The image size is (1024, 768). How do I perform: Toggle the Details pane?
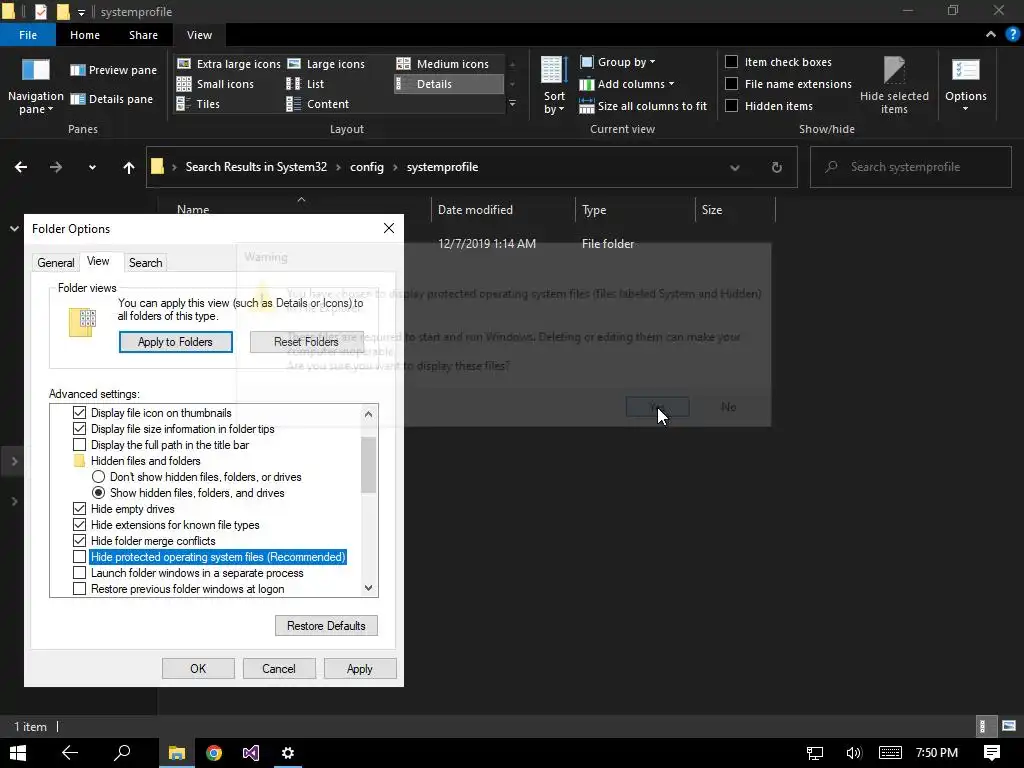(112, 99)
